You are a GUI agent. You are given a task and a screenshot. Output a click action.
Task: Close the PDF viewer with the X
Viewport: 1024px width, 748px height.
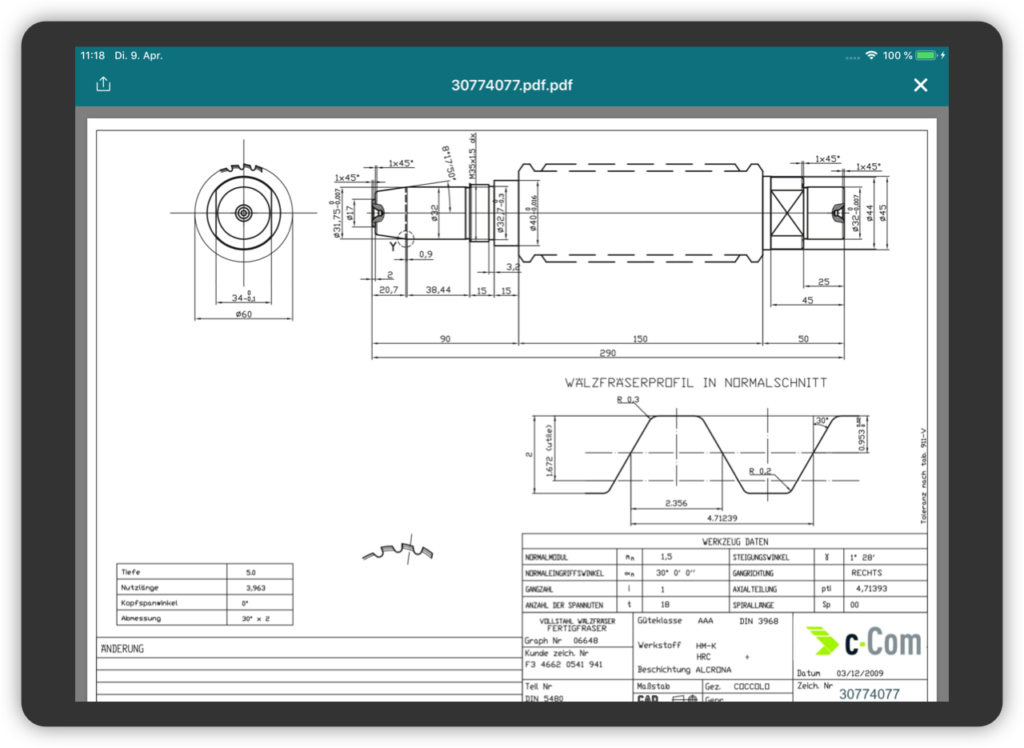coord(921,85)
